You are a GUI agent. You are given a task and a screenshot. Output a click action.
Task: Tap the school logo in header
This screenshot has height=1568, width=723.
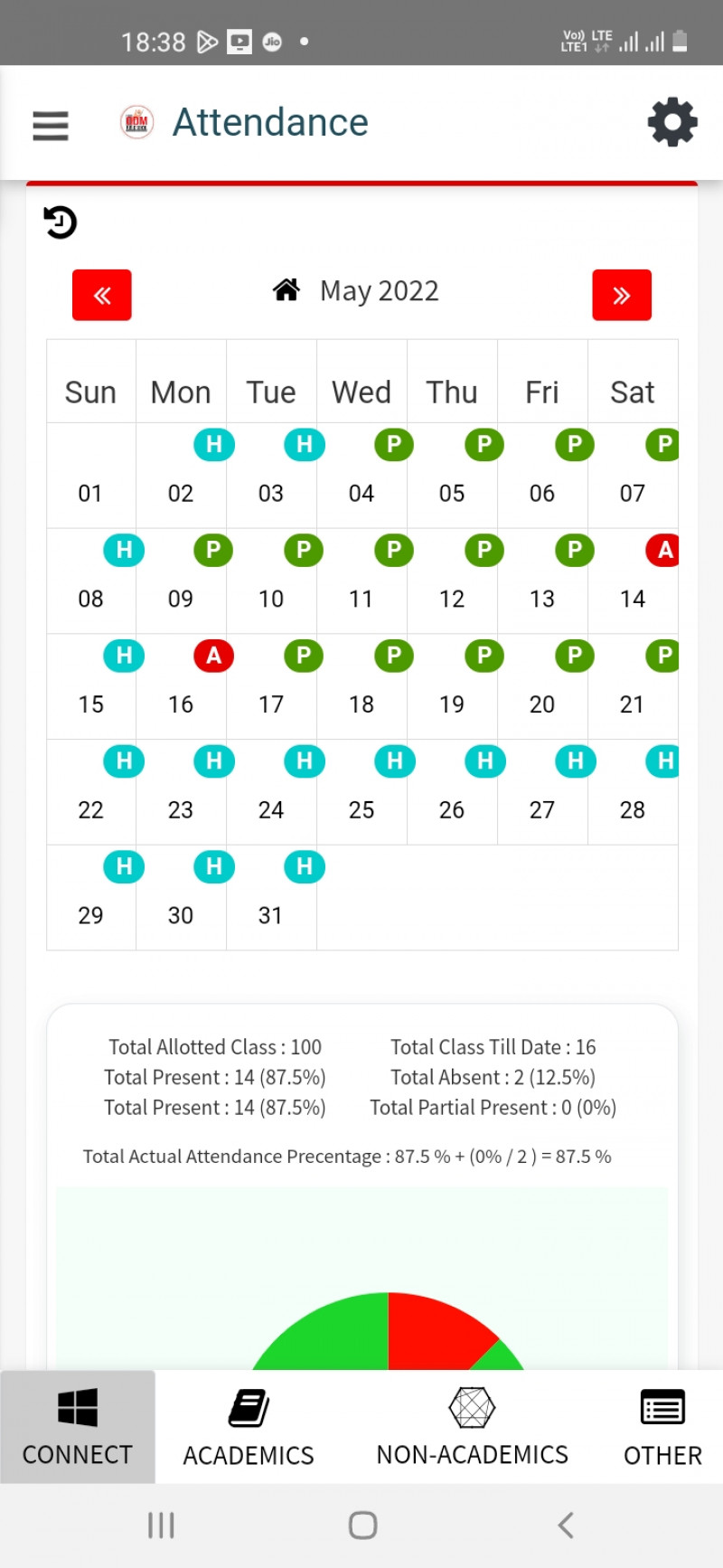click(x=137, y=122)
